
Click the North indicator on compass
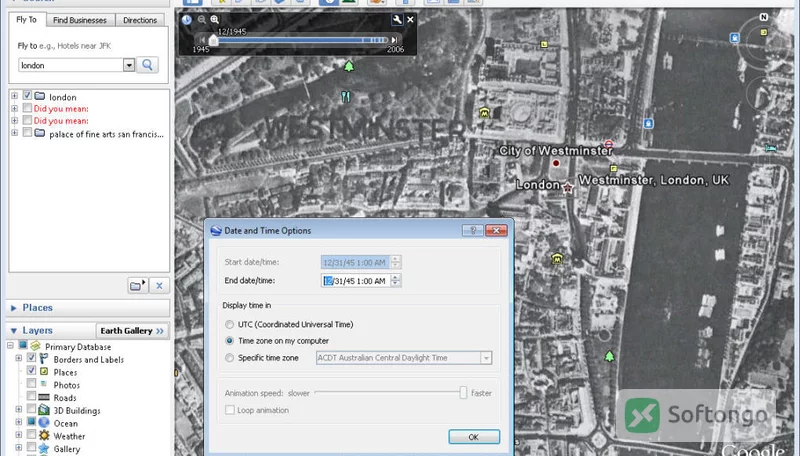764,17
